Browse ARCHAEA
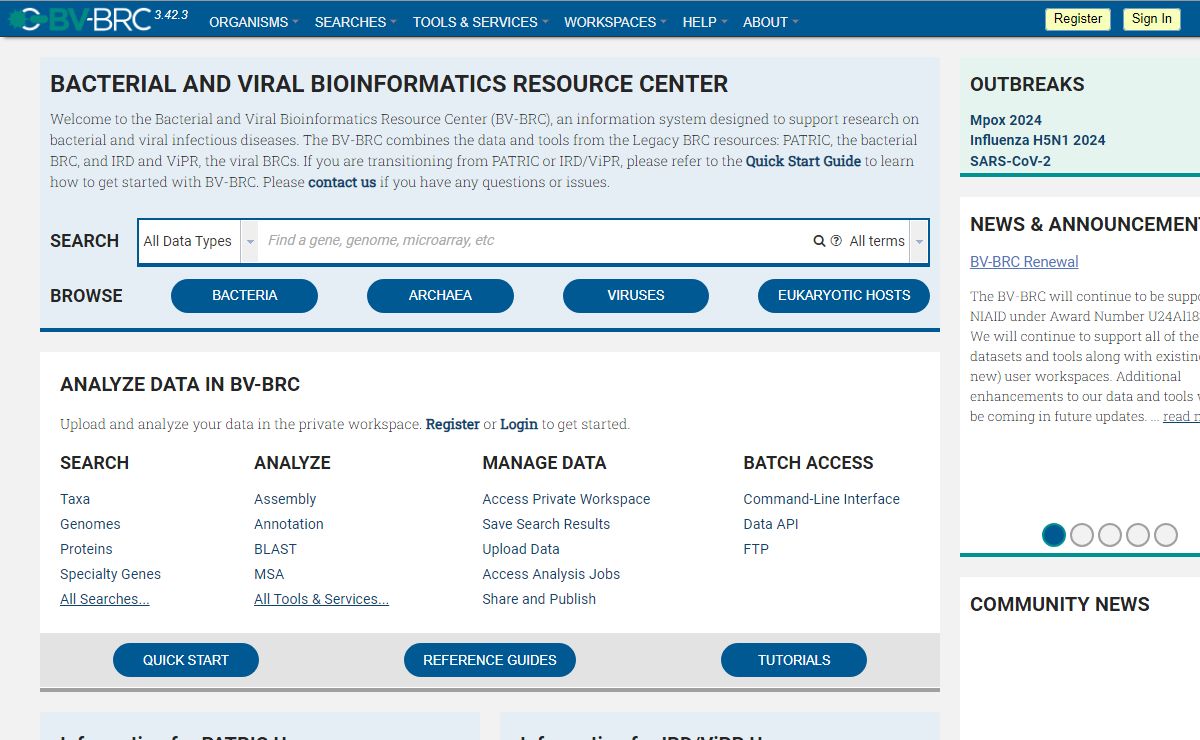 440,296
